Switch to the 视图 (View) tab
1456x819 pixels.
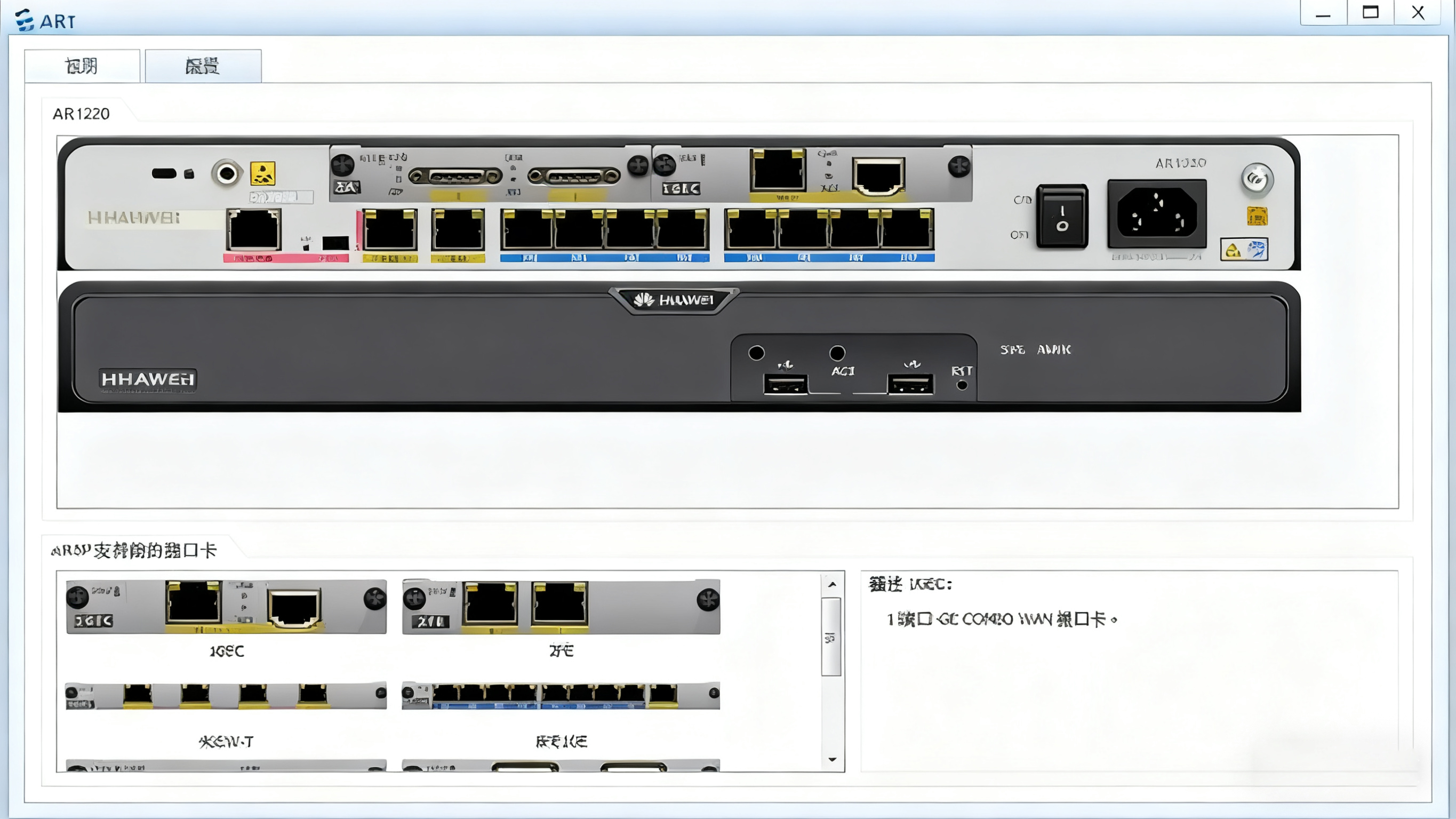pos(82,65)
